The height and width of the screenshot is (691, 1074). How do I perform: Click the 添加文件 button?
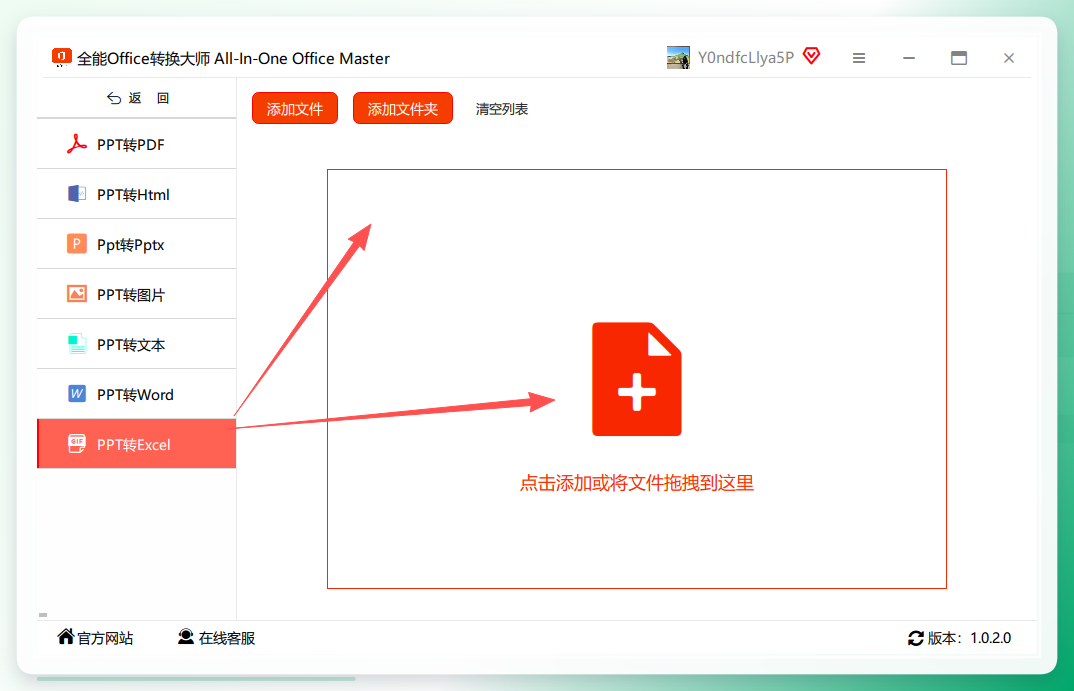coord(295,108)
